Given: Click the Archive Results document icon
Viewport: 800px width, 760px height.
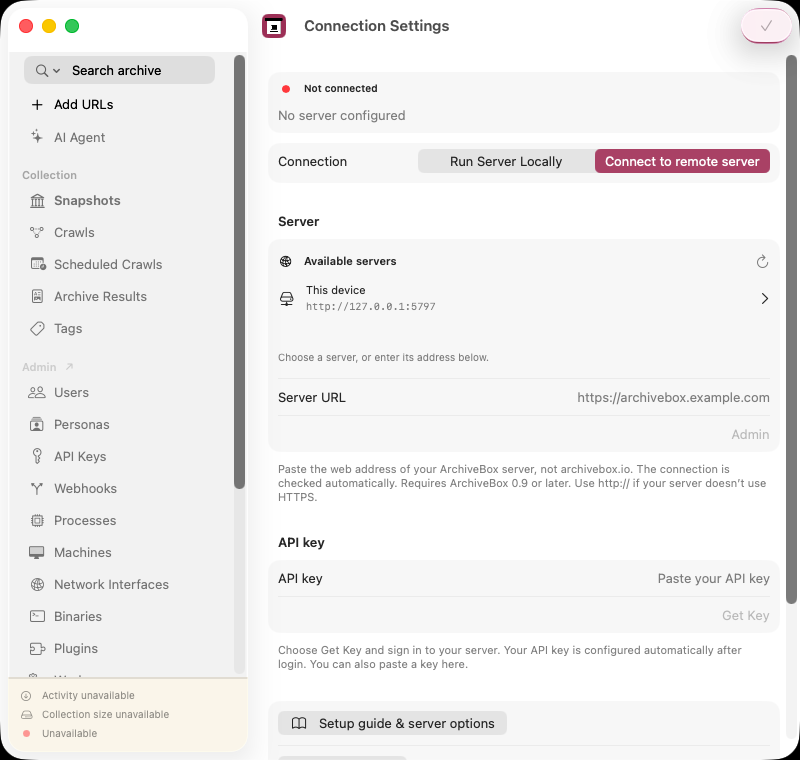Looking at the screenshot, I should (37, 296).
